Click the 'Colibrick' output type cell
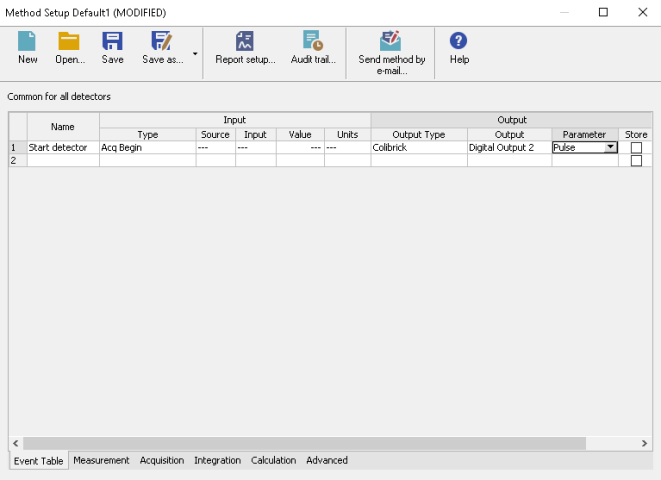This screenshot has height=480, width=661. coord(419,147)
